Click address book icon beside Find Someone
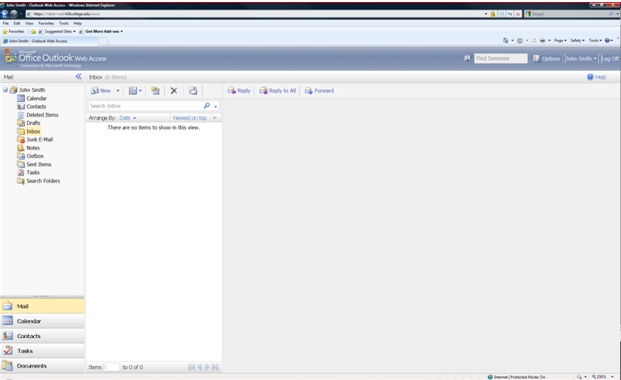This screenshot has height=380, width=621. [x=467, y=58]
